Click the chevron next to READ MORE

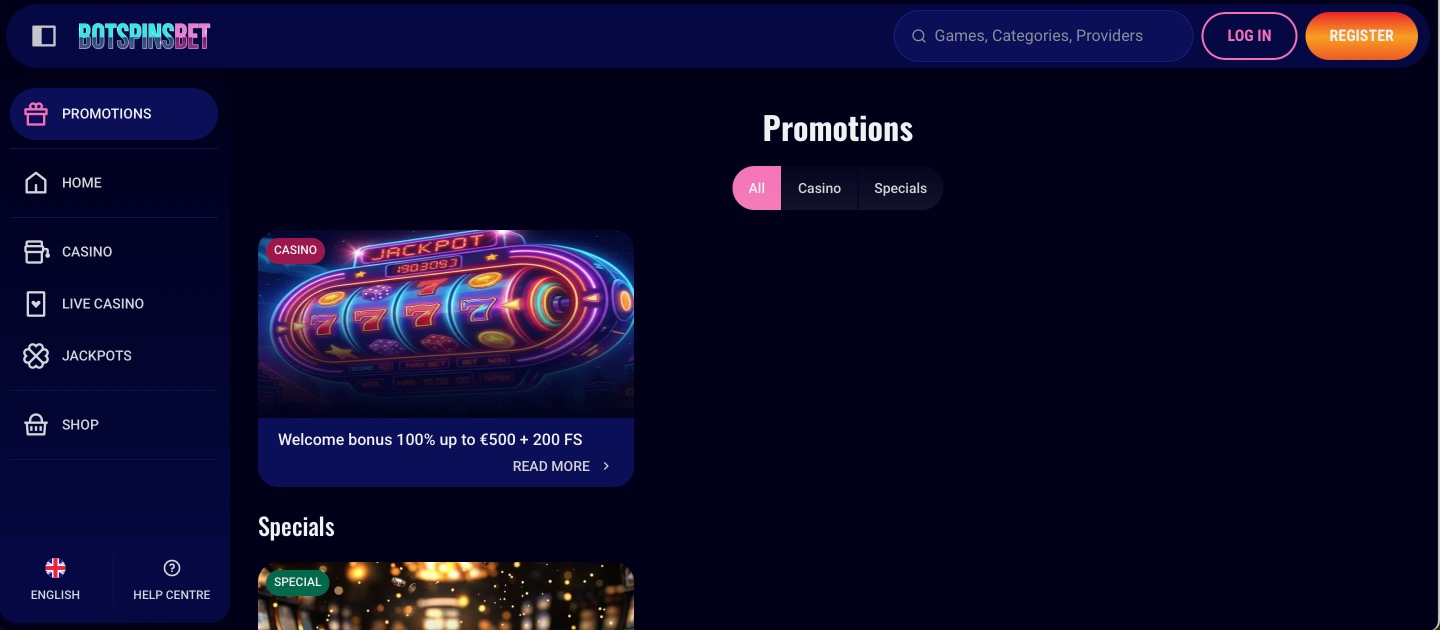(x=606, y=466)
